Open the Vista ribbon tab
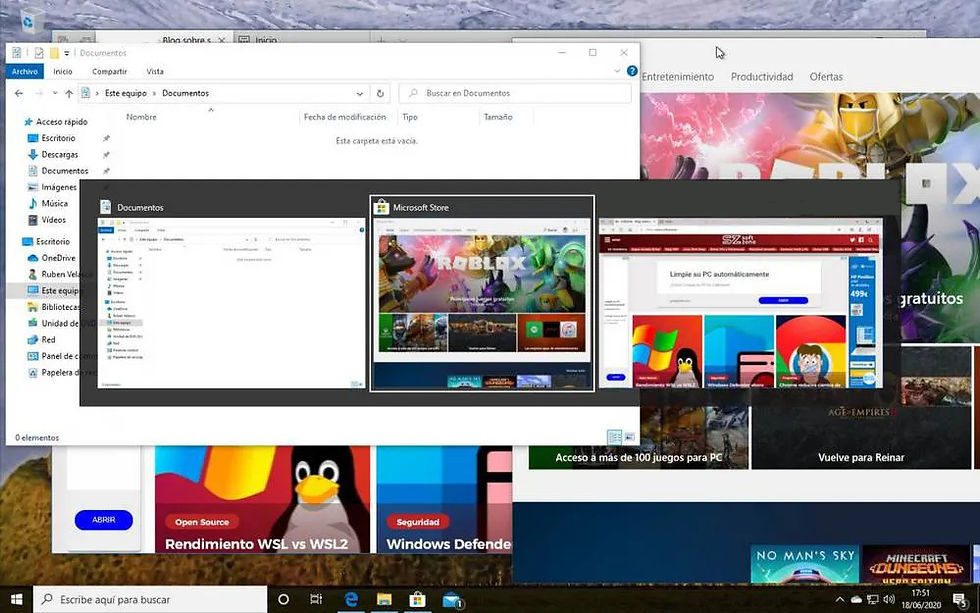980x613 pixels. point(155,72)
